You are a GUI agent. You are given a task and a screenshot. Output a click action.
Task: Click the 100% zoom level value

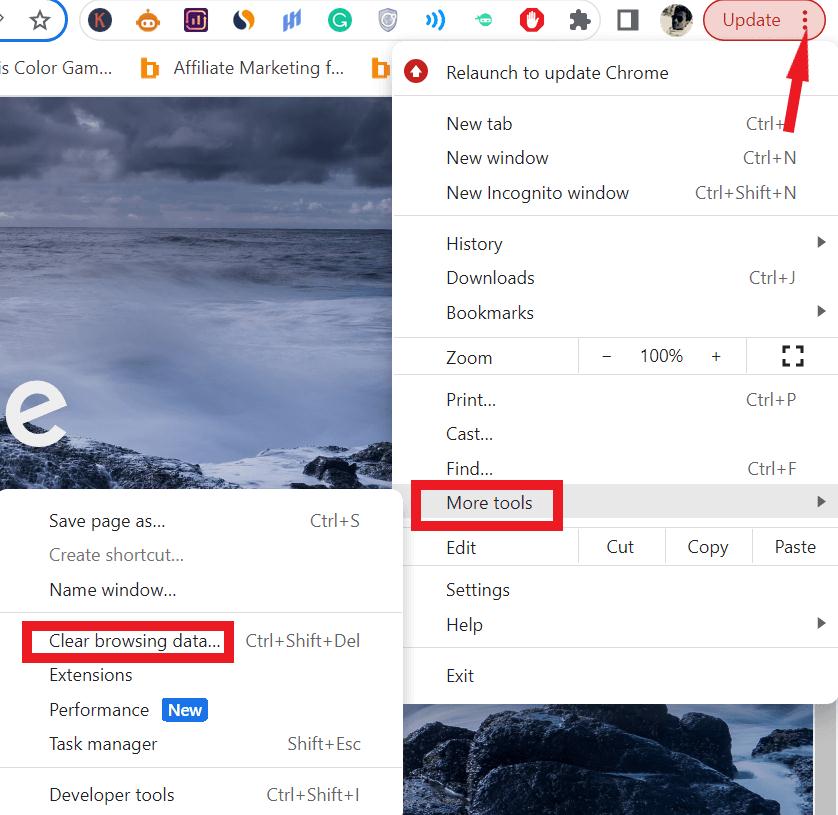(662, 356)
